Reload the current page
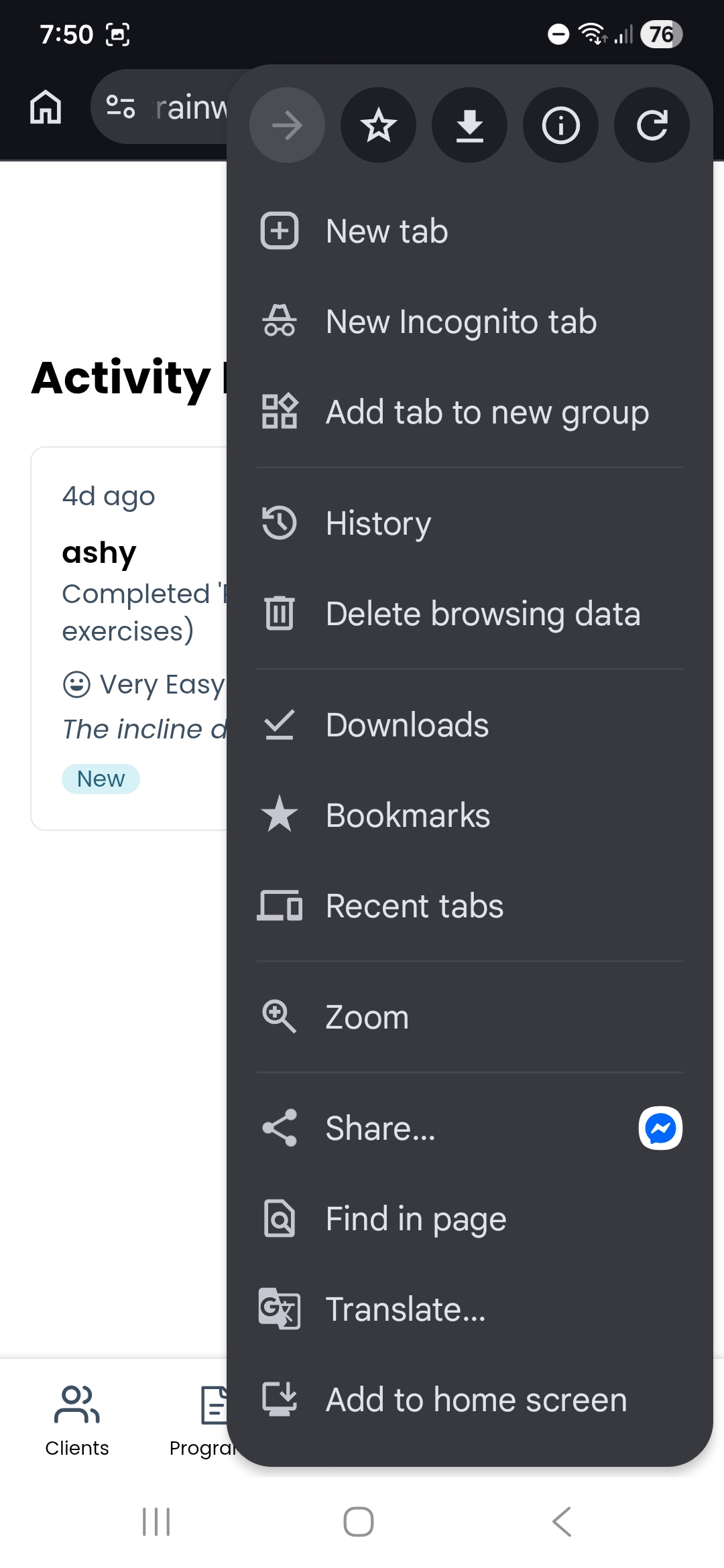Image resolution: width=724 pixels, height=1568 pixels. point(651,125)
